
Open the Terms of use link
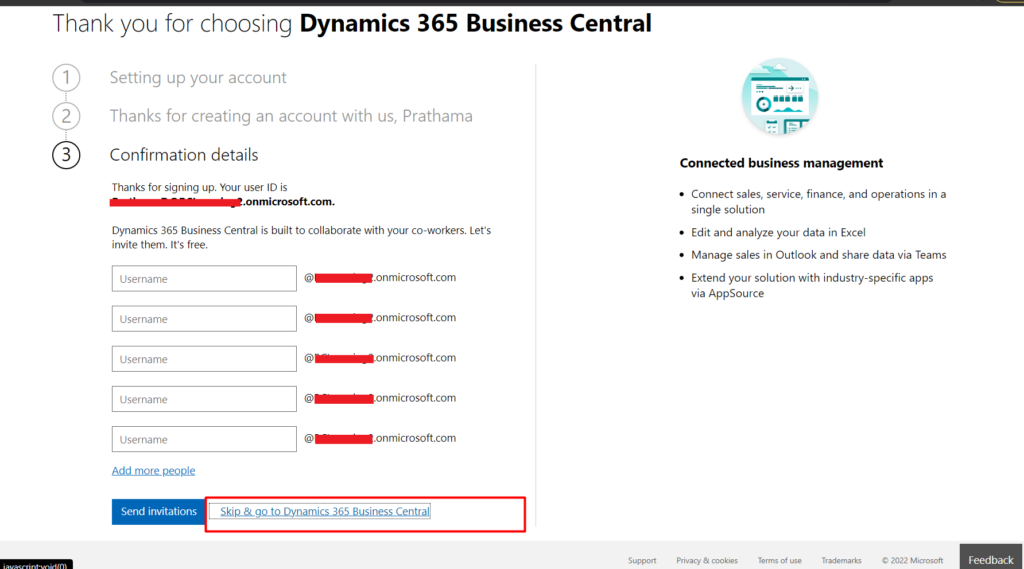coord(779,561)
